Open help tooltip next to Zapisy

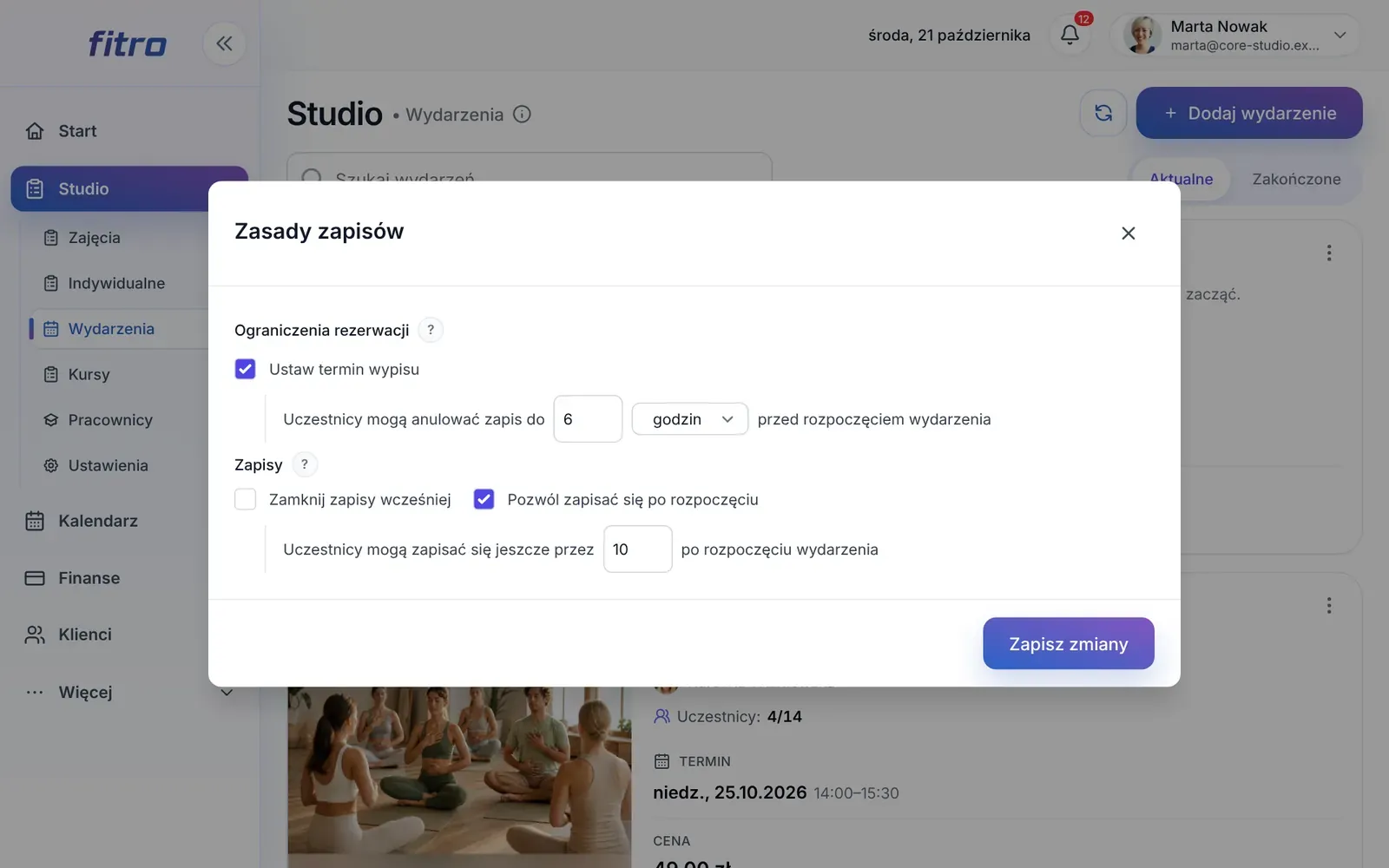coord(305,464)
